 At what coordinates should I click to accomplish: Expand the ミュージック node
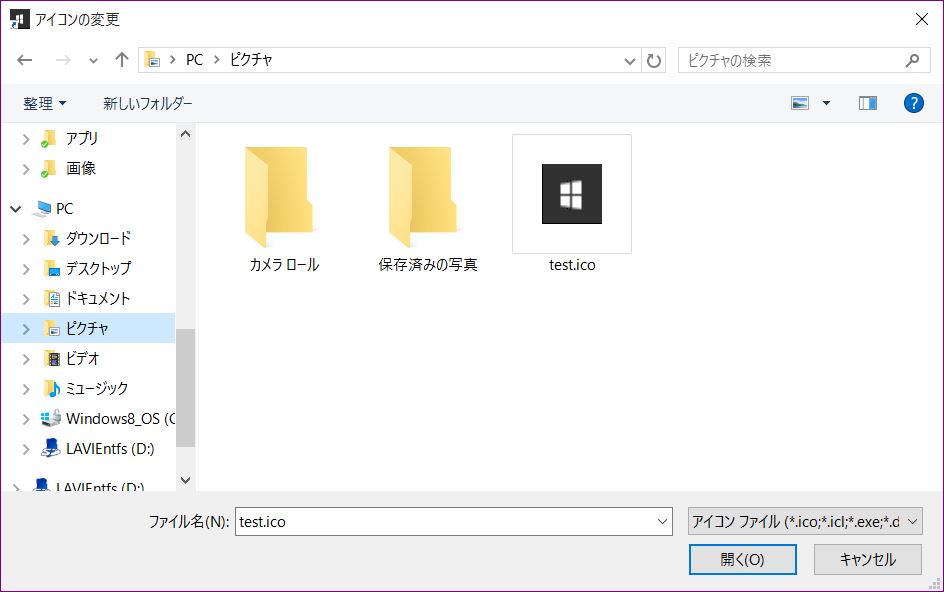click(x=26, y=389)
